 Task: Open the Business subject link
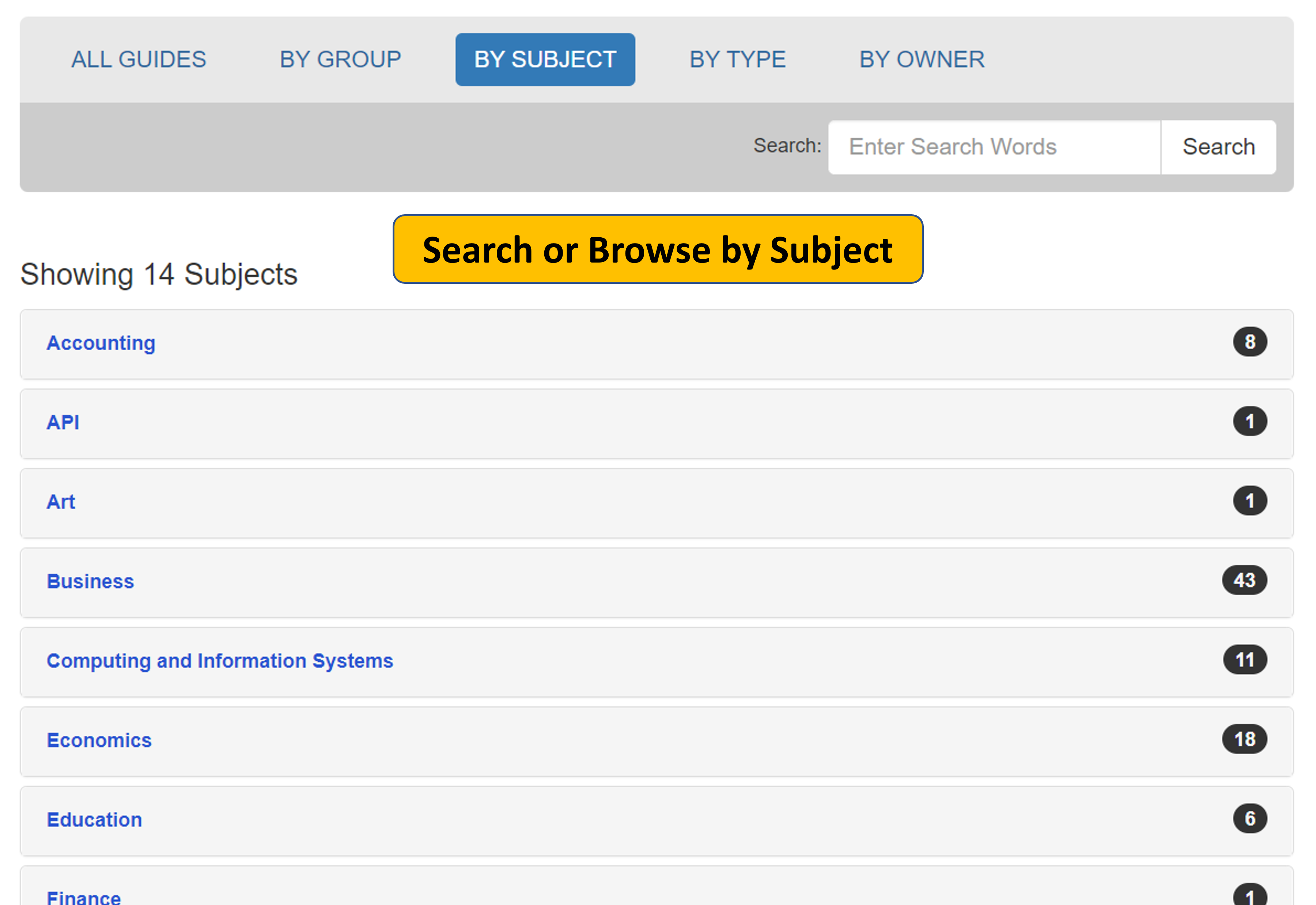tap(90, 581)
